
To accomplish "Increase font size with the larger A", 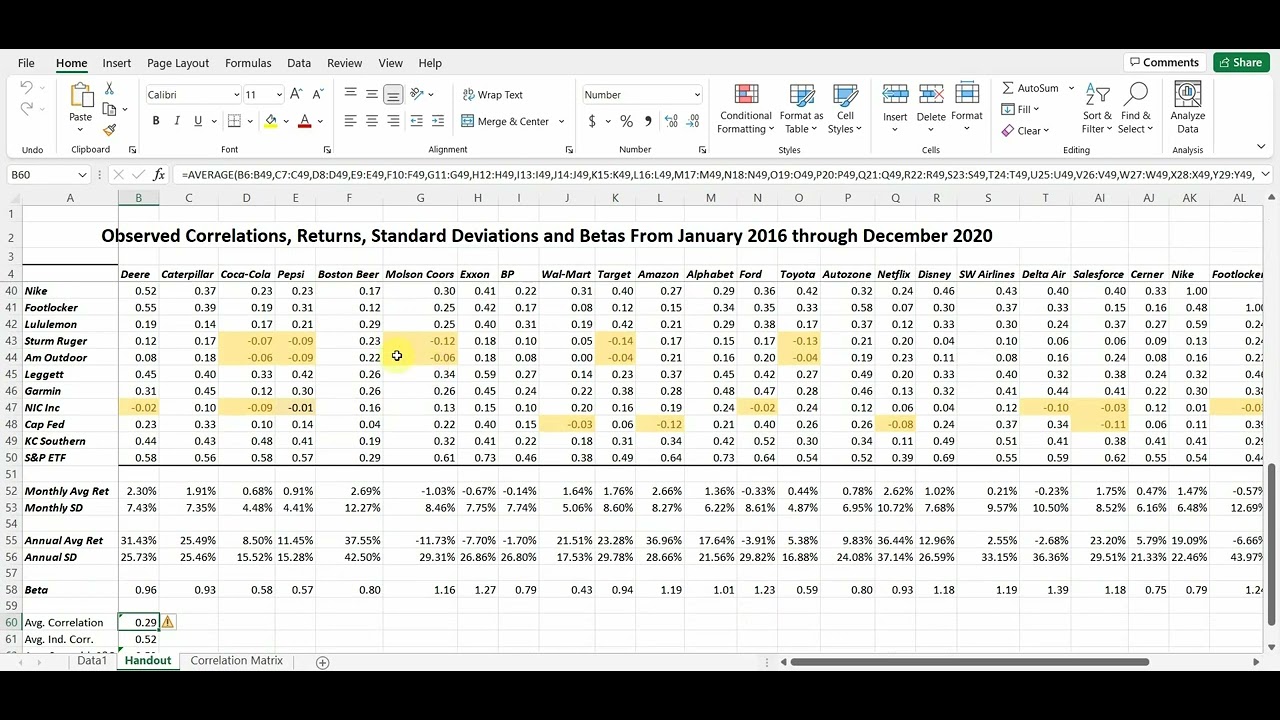I will 297,94.
